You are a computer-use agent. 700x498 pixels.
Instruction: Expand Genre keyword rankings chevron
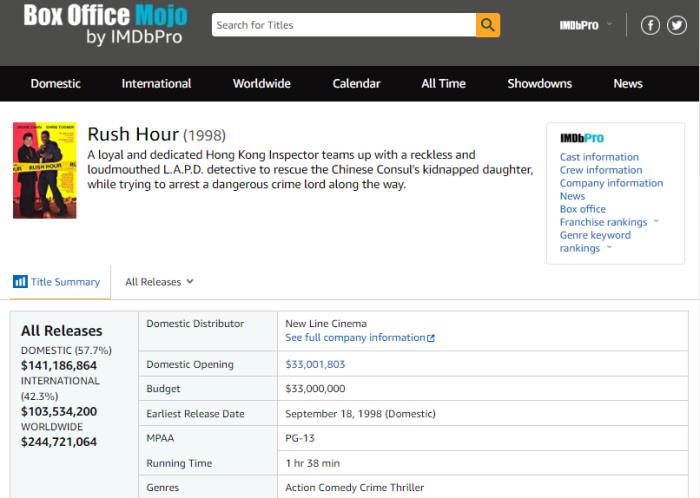pos(609,248)
